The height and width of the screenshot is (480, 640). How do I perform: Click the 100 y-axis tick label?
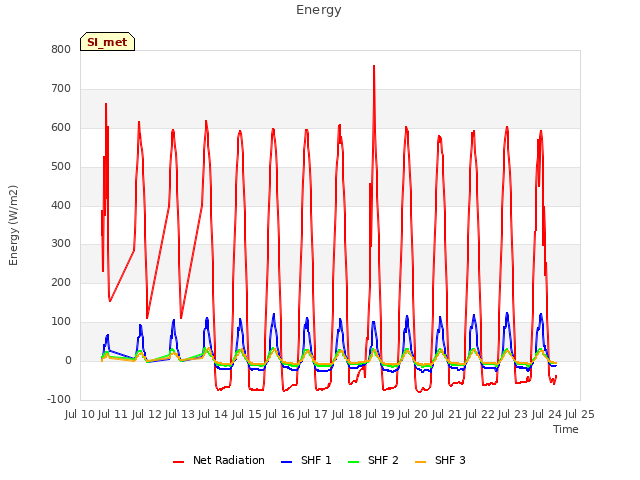pyautogui.click(x=61, y=322)
